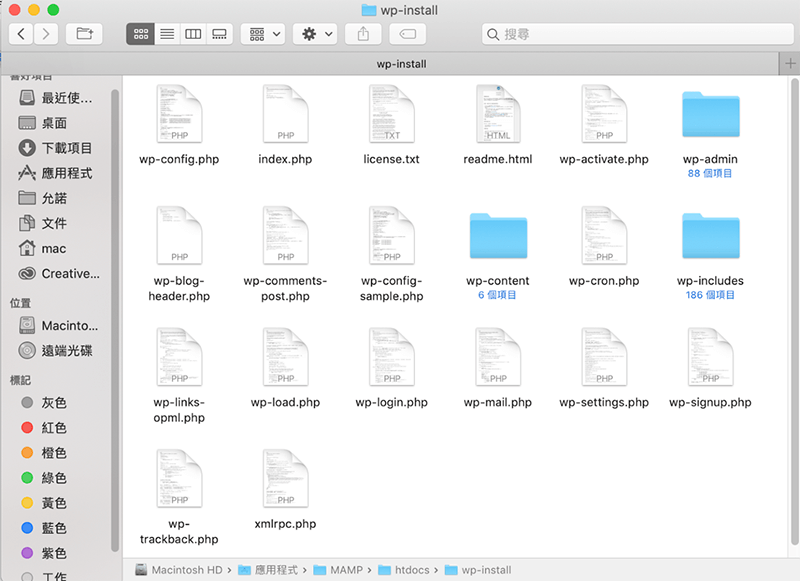Click 應用程式 in path bar
800x581 pixels.
[268, 570]
